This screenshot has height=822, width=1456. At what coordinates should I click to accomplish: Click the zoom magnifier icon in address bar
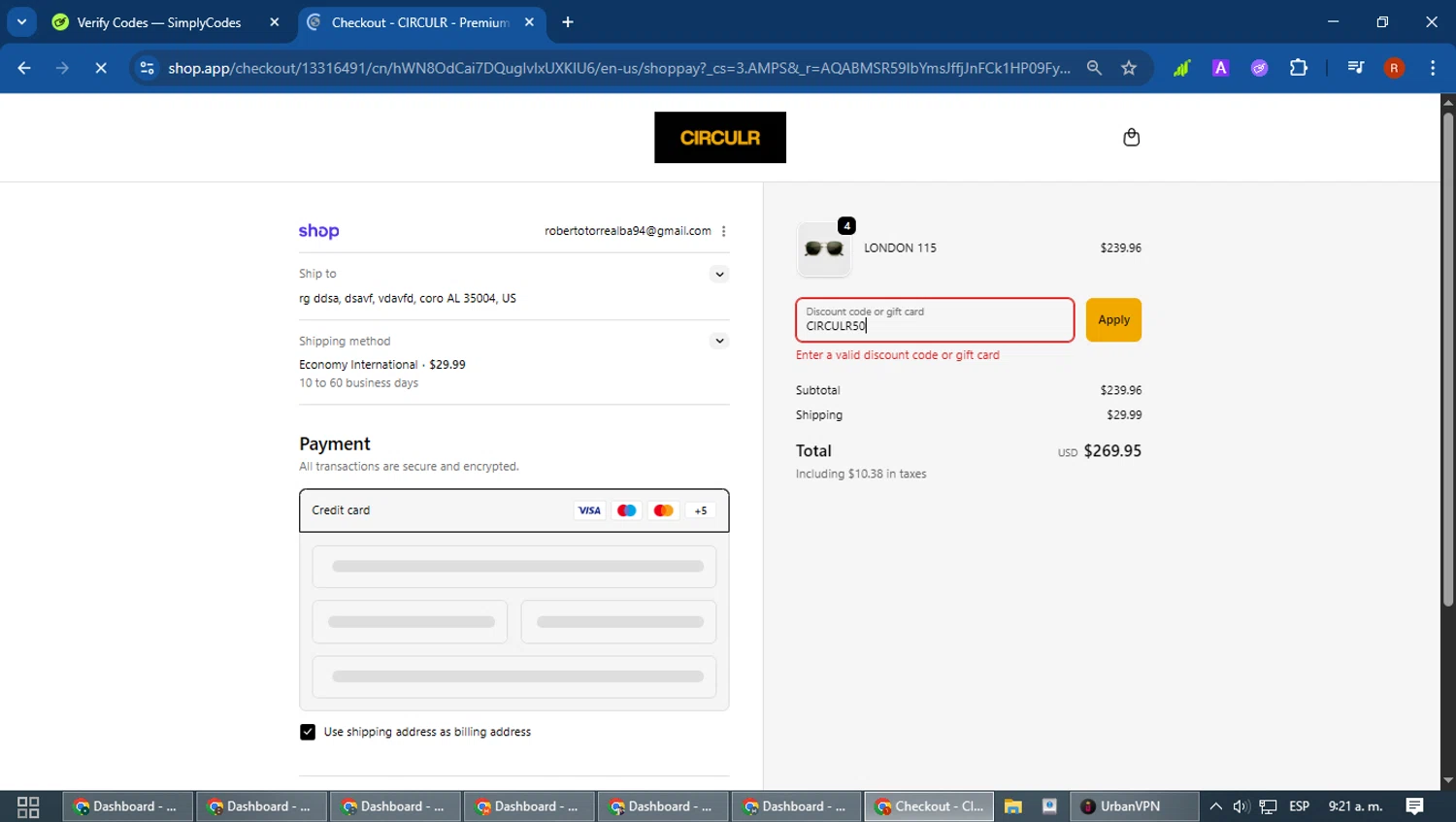click(1094, 68)
